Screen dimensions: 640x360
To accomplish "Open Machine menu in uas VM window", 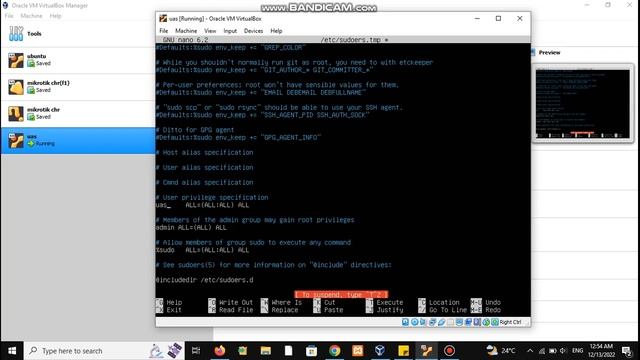I will coord(186,31).
